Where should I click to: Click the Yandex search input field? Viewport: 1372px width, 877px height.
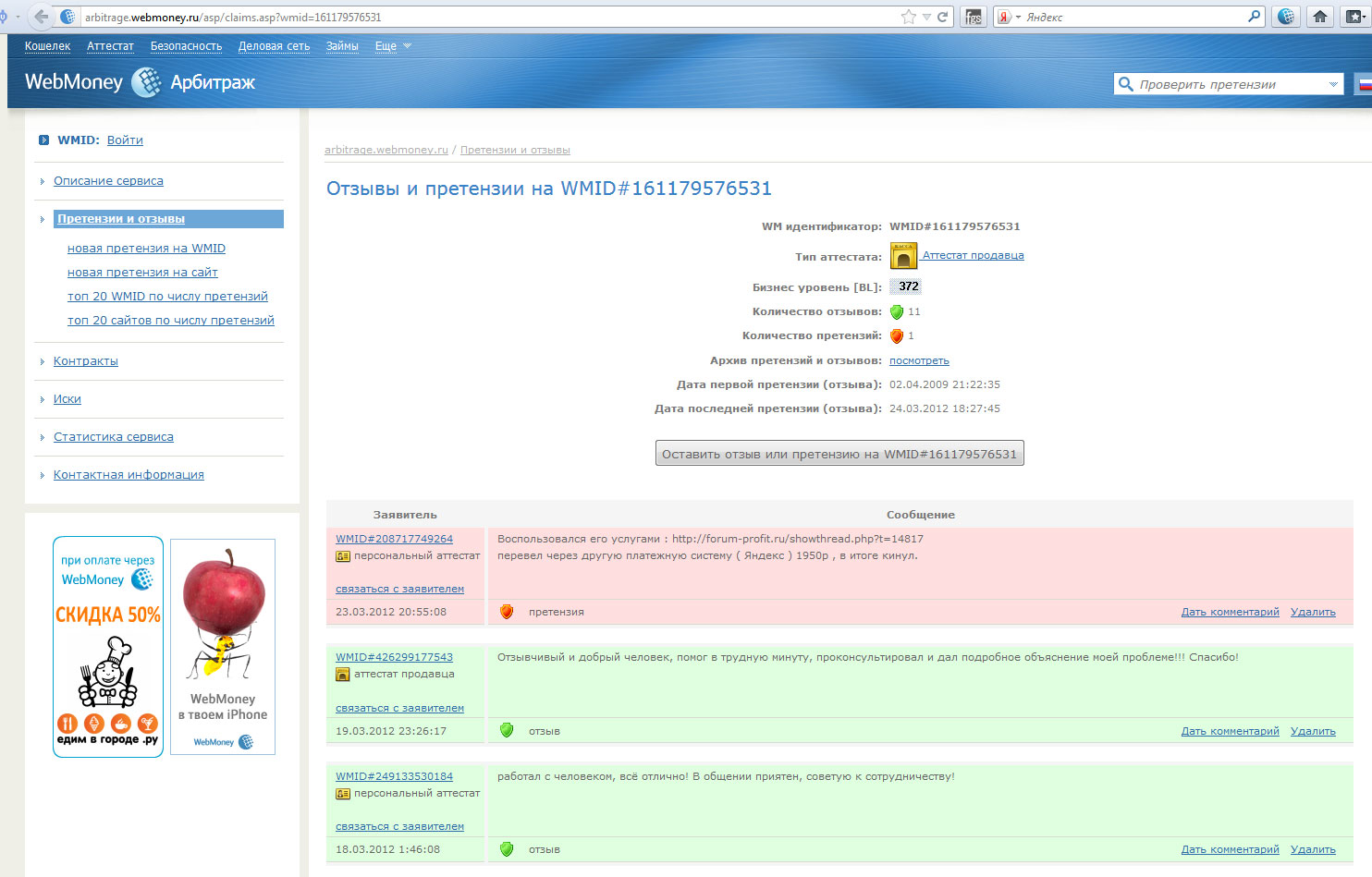(x=1133, y=17)
